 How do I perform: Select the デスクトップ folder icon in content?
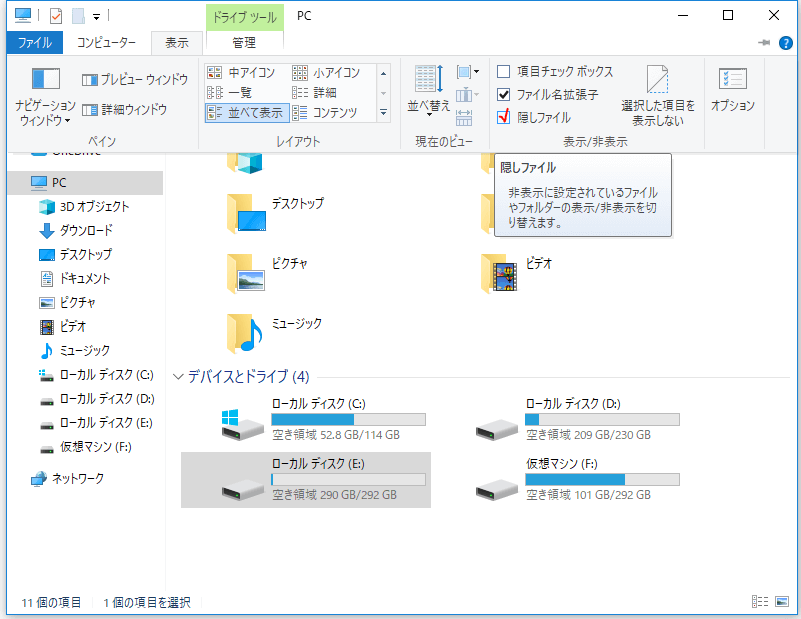[247, 213]
